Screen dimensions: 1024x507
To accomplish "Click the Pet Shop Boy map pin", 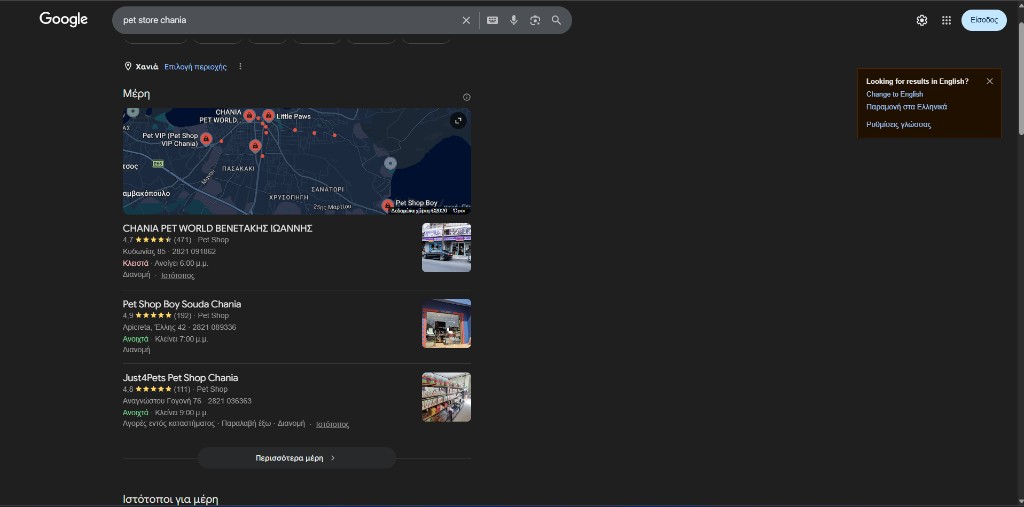I will tap(387, 206).
